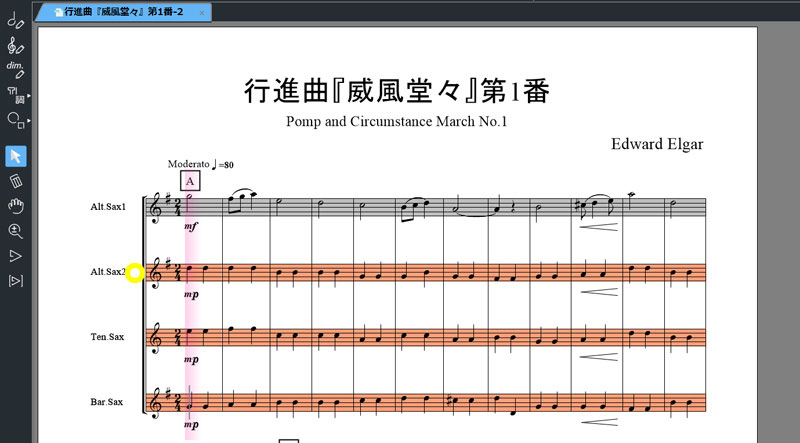Click the Alt.Sax2 staff label
This screenshot has width=800, height=443.
108,272
